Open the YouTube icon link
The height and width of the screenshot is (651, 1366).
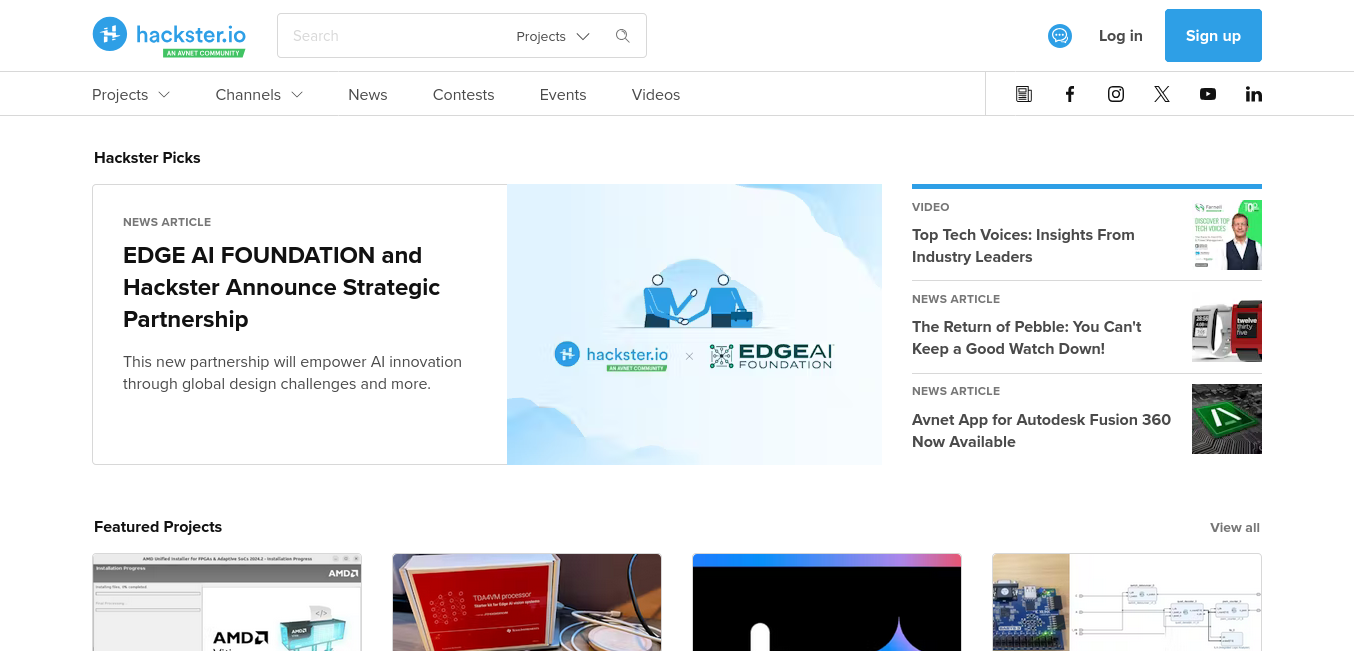1208,94
